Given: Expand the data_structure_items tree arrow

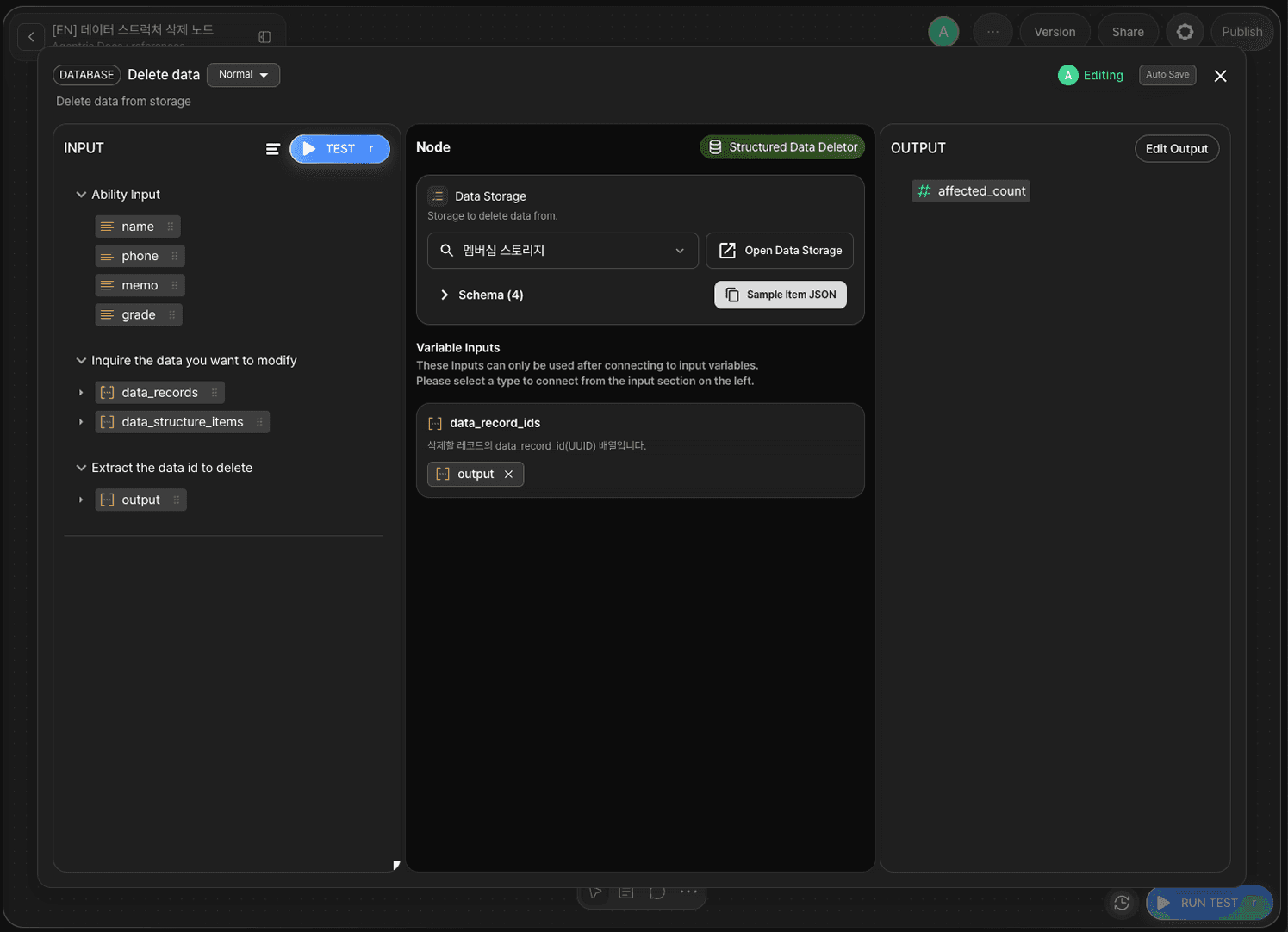Looking at the screenshot, I should tap(81, 422).
